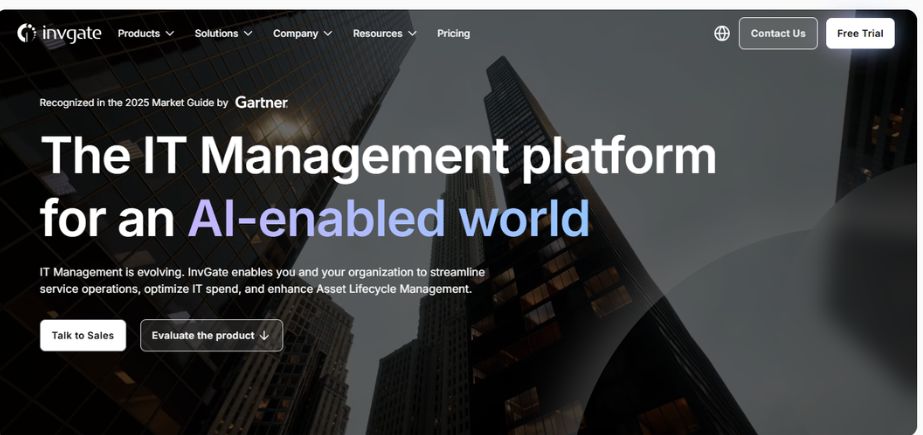Click Evaluate the product button

pyautogui.click(x=211, y=336)
